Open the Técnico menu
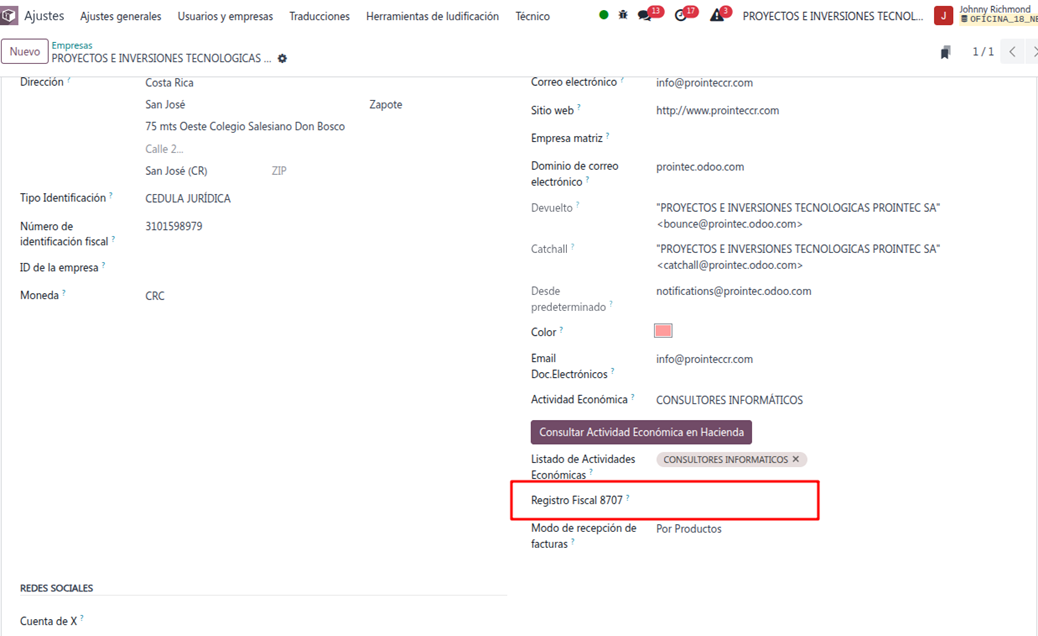 pyautogui.click(x=532, y=16)
